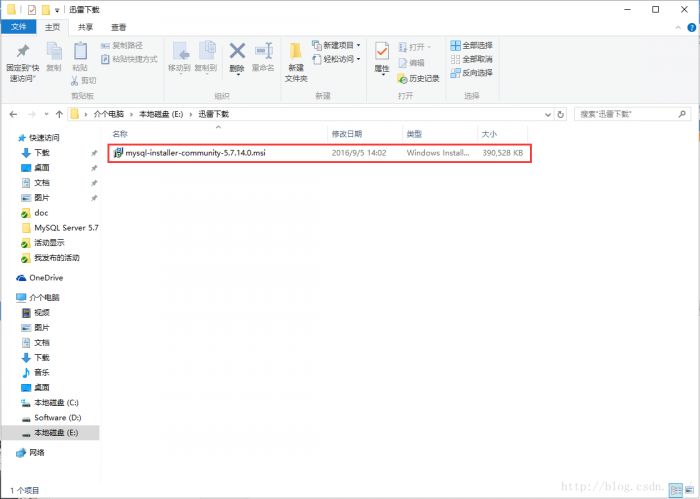Click the ribbon Open button
Viewport: 700px width, 499px height.
pyautogui.click(x=414, y=47)
